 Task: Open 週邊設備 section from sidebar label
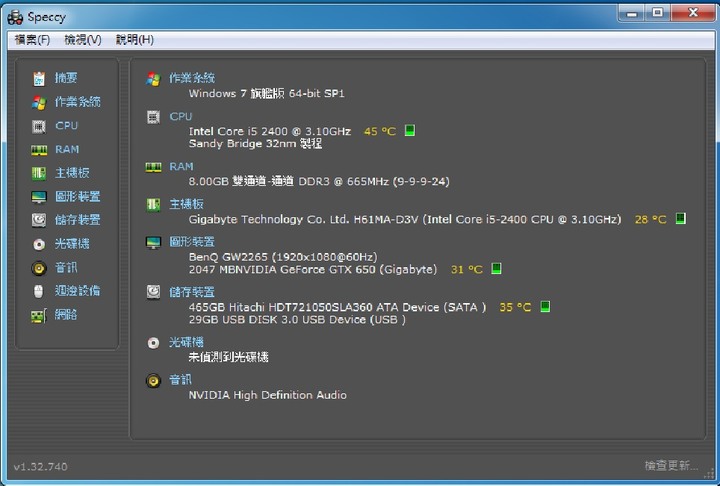pos(78,291)
